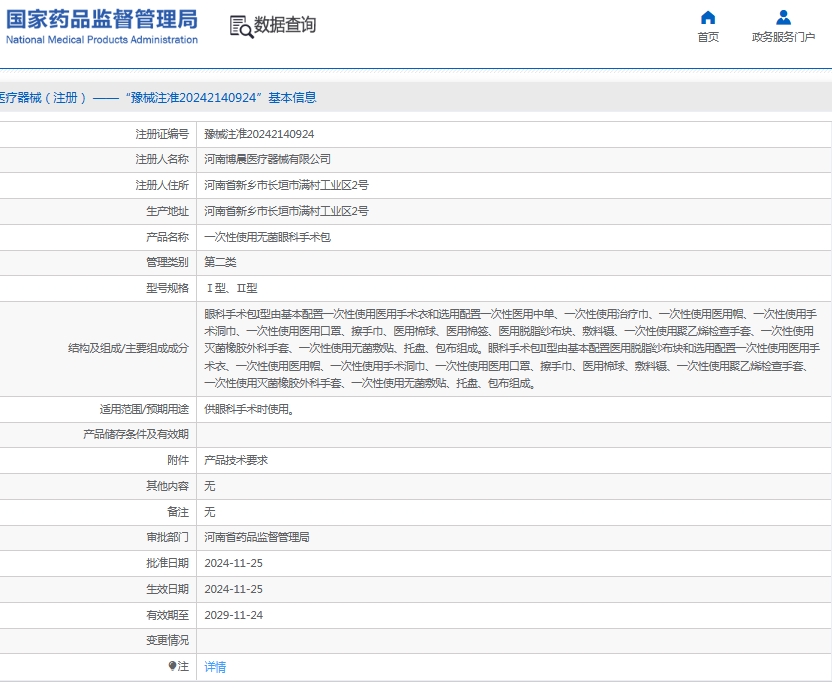This screenshot has height=690, width=832.
Task: Select the 注册证编号 label cell
Action: pos(162,134)
